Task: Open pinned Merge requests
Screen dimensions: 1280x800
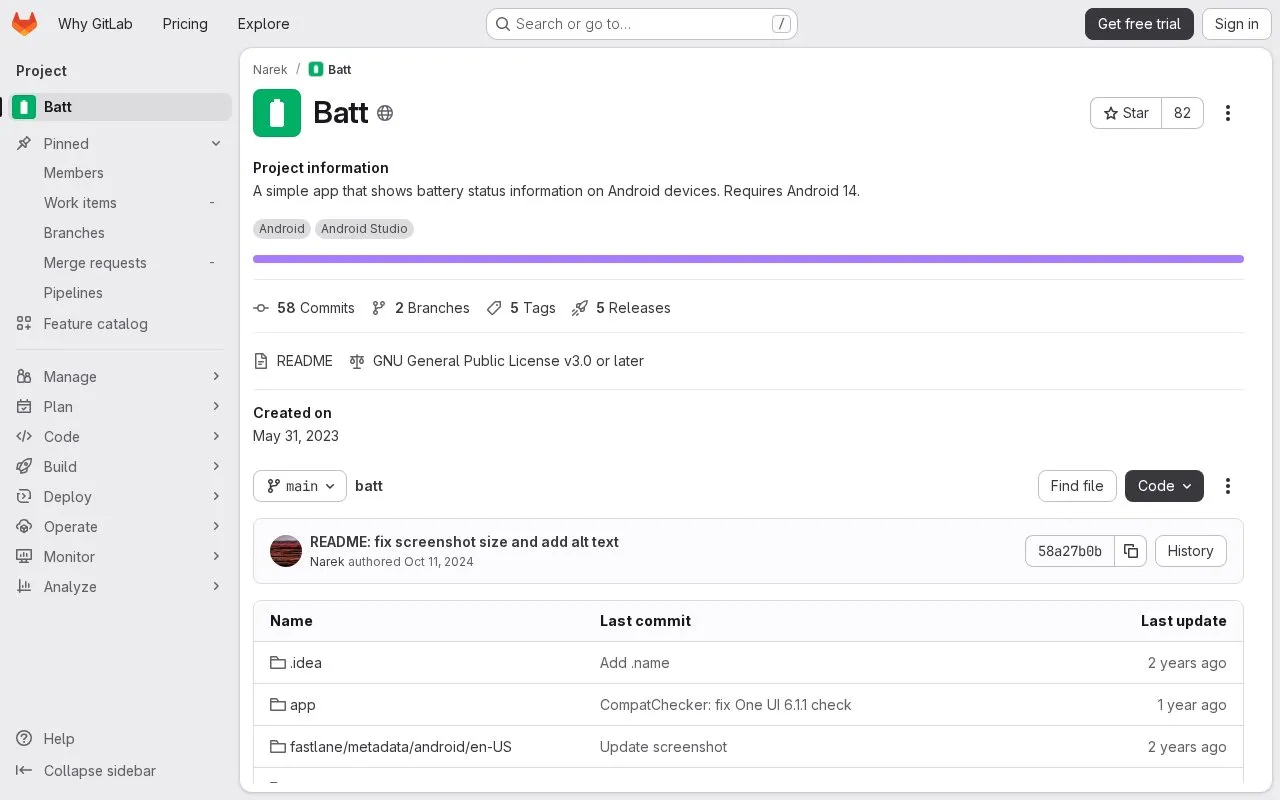Action: [x=120, y=263]
